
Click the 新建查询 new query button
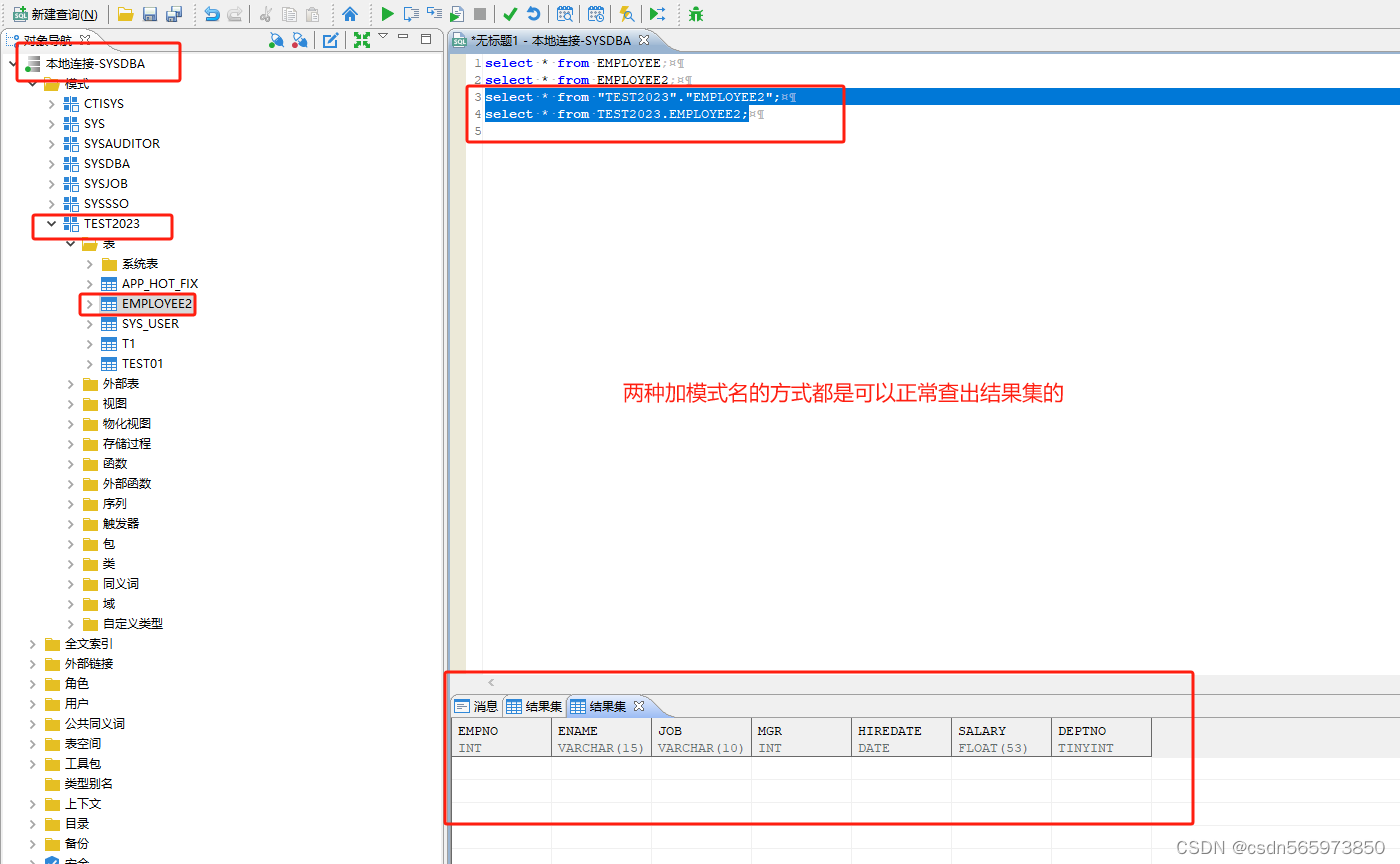pyautogui.click(x=55, y=14)
